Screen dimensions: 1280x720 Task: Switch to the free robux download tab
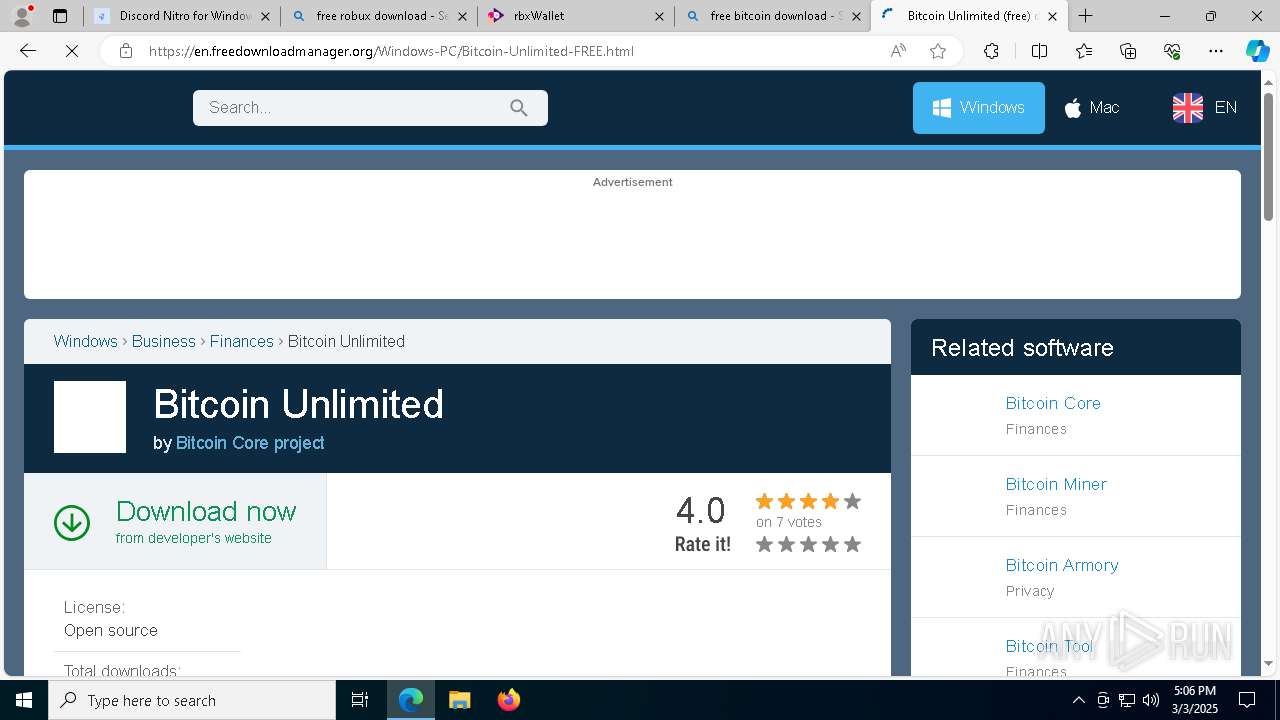tap(378, 16)
